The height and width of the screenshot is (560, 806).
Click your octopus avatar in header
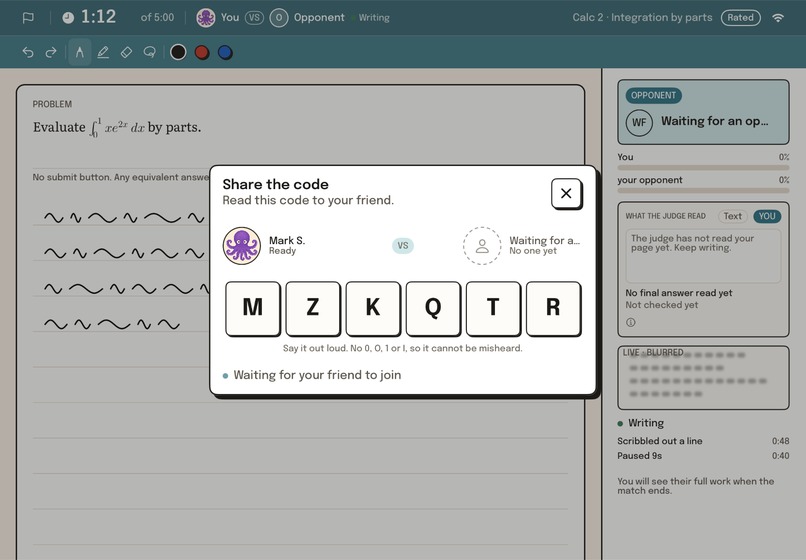pyautogui.click(x=206, y=17)
